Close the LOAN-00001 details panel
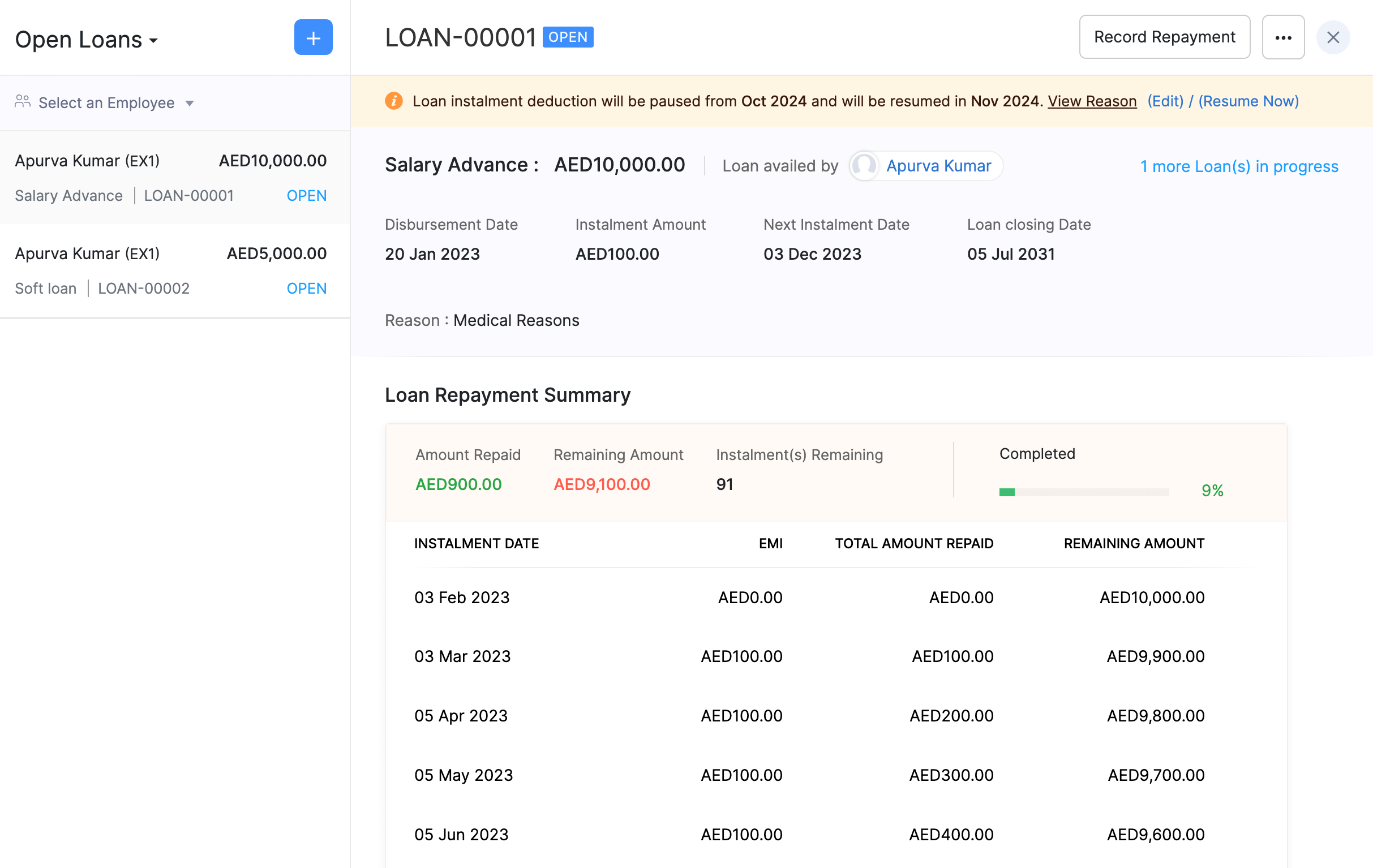1373x868 pixels. [1333, 37]
